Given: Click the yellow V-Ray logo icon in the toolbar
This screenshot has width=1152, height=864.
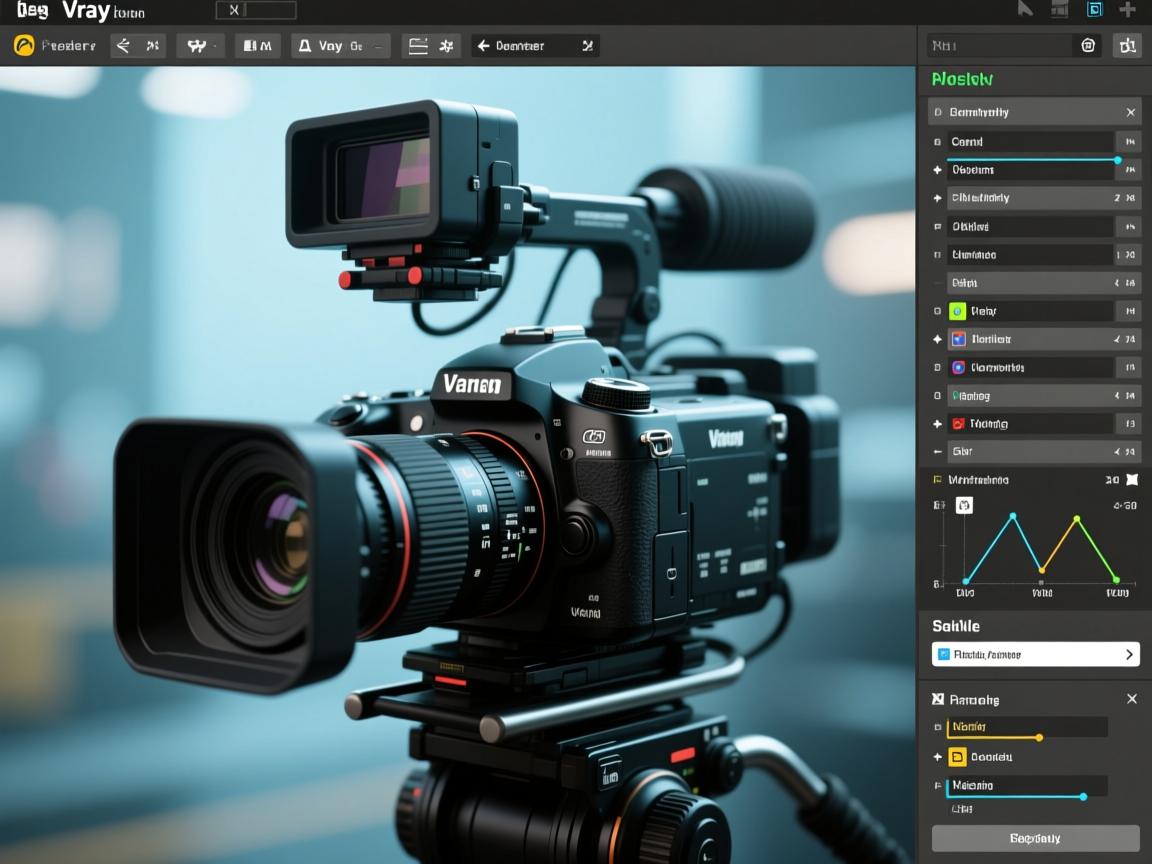Looking at the screenshot, I should coord(24,46).
